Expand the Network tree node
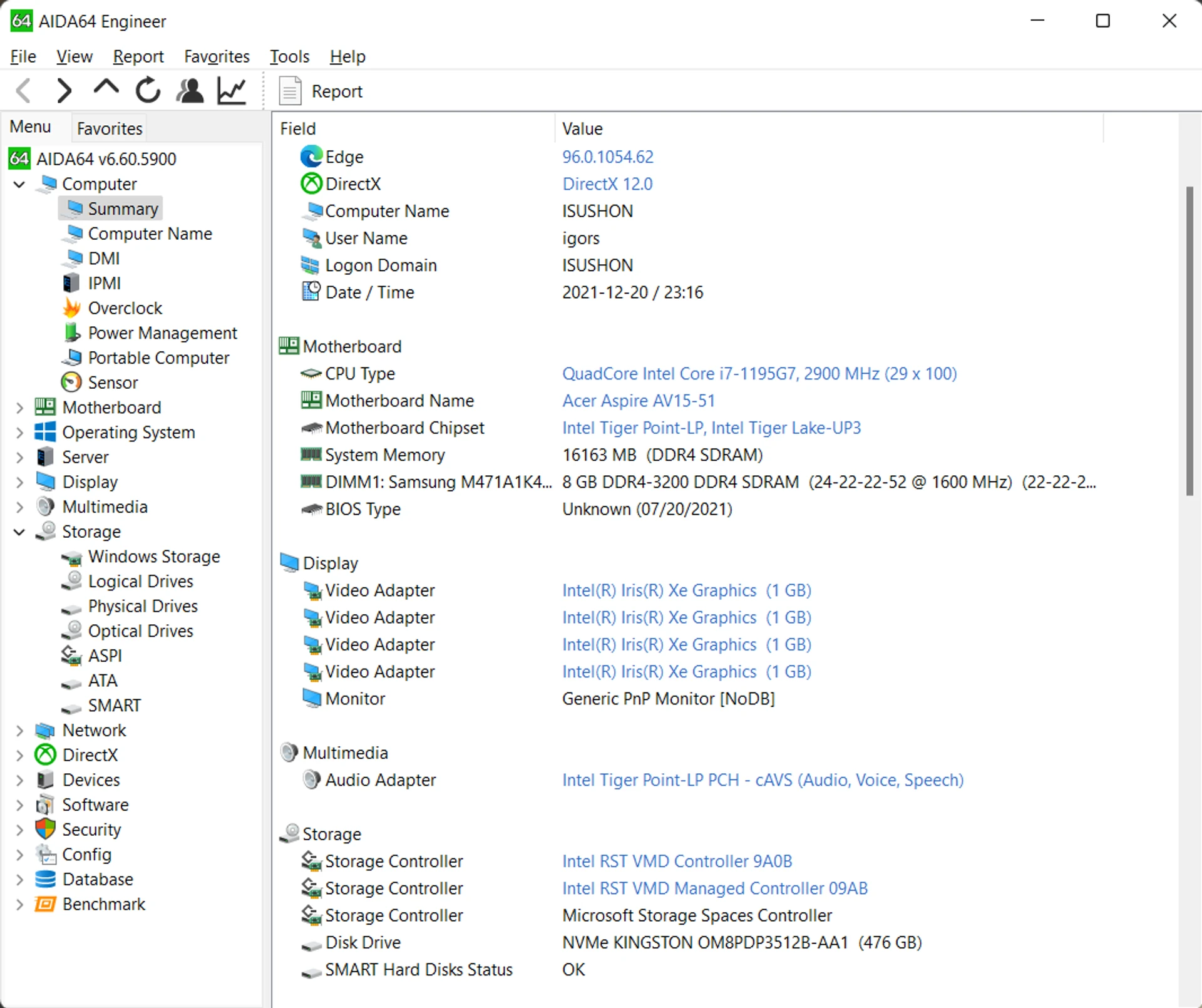The height and width of the screenshot is (1008, 1202). (x=19, y=730)
